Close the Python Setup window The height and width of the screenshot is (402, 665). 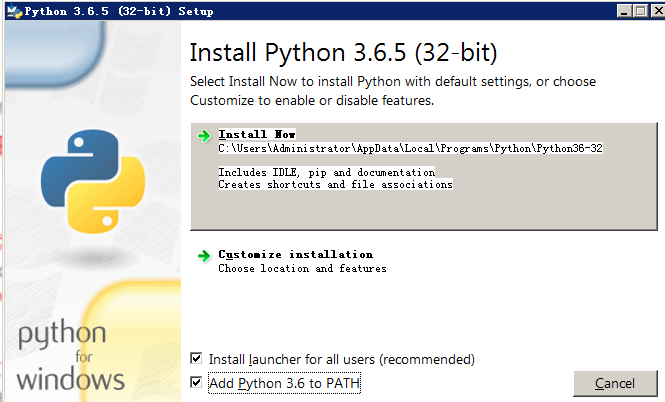coord(658,11)
